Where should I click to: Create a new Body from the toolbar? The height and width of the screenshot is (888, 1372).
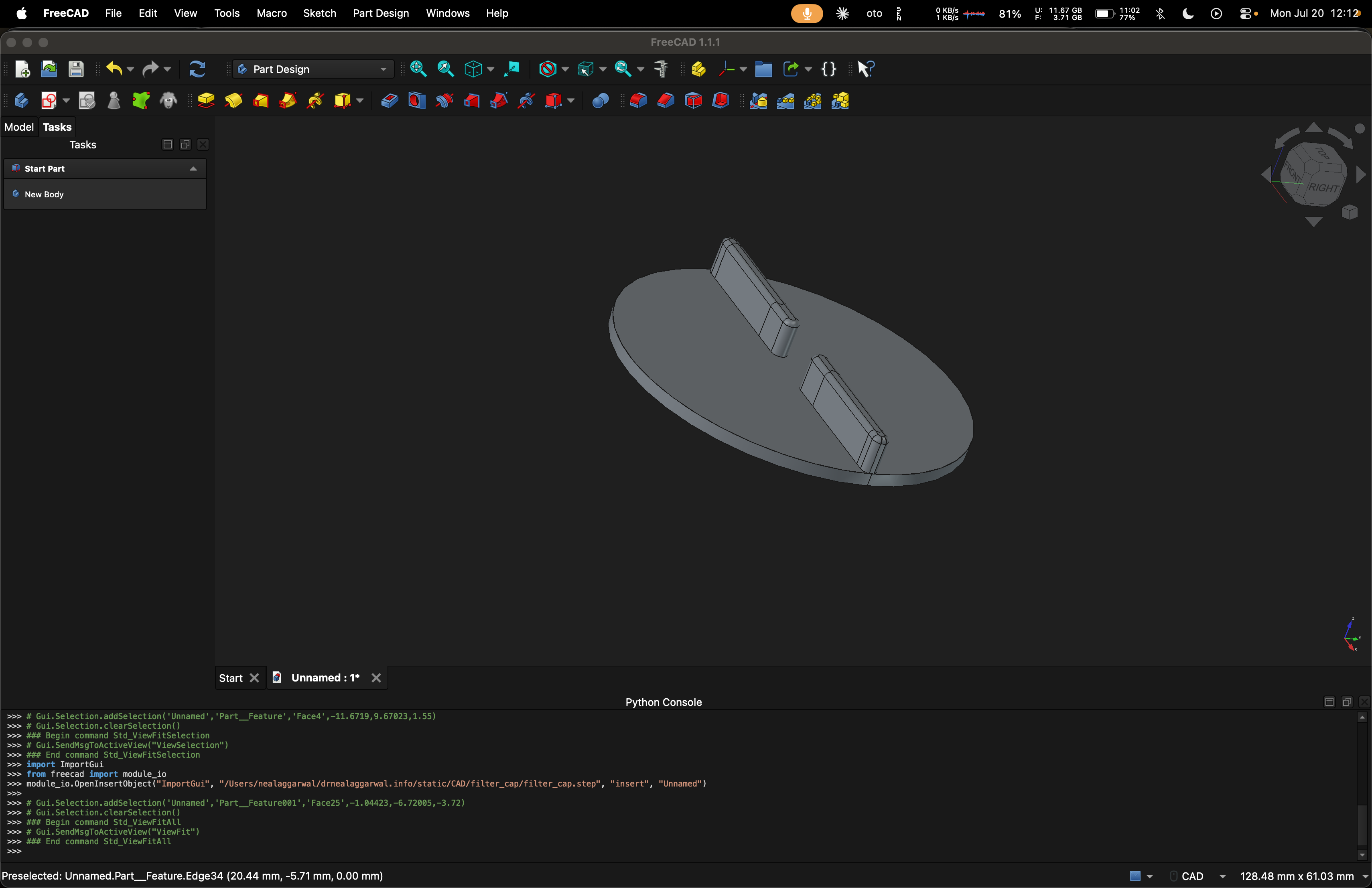click(x=22, y=101)
